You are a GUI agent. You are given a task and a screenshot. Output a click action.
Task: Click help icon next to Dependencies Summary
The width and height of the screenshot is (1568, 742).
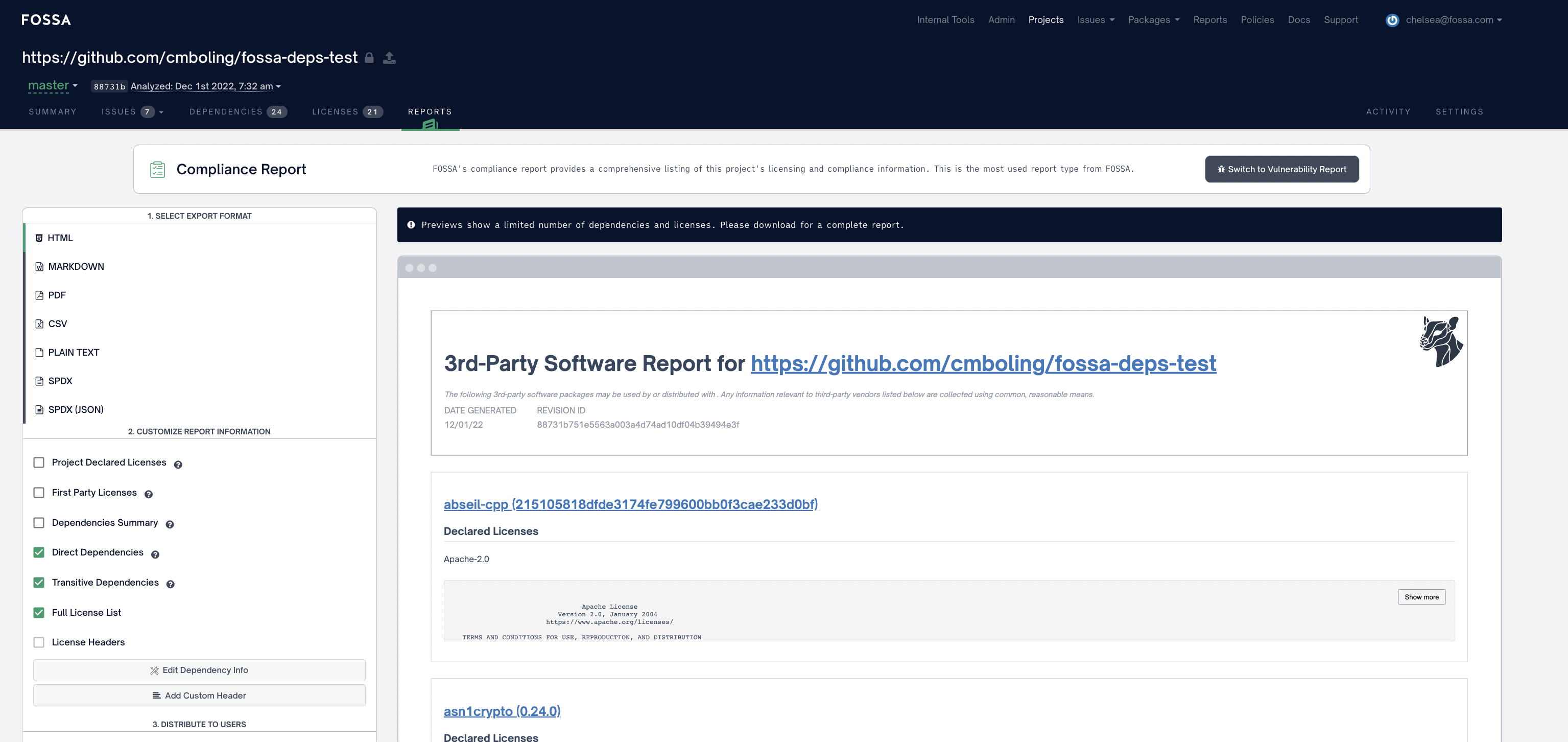point(170,524)
